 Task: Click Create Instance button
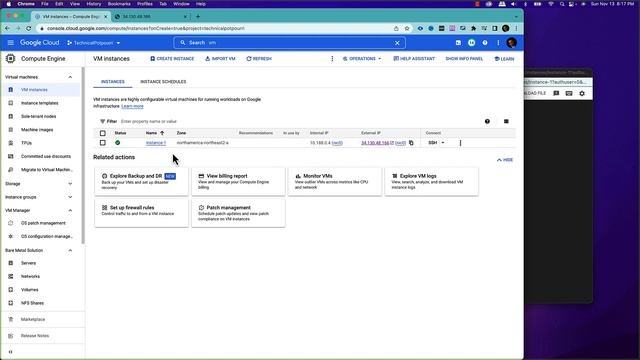172,59
